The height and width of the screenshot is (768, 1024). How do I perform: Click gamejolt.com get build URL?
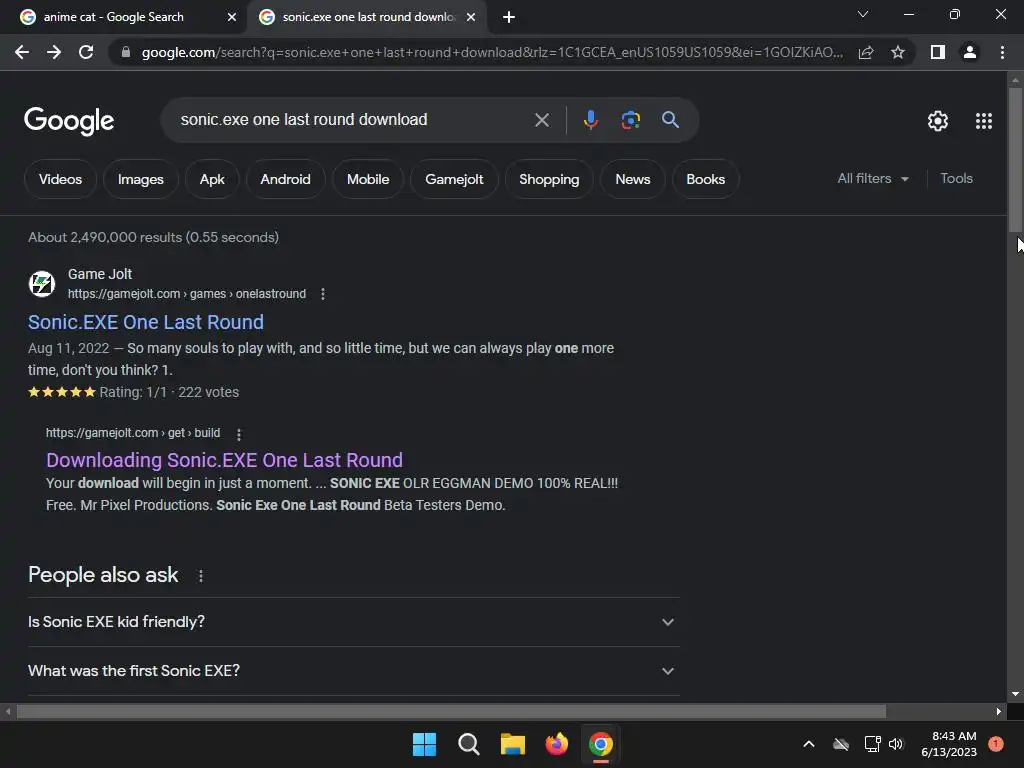tap(133, 433)
